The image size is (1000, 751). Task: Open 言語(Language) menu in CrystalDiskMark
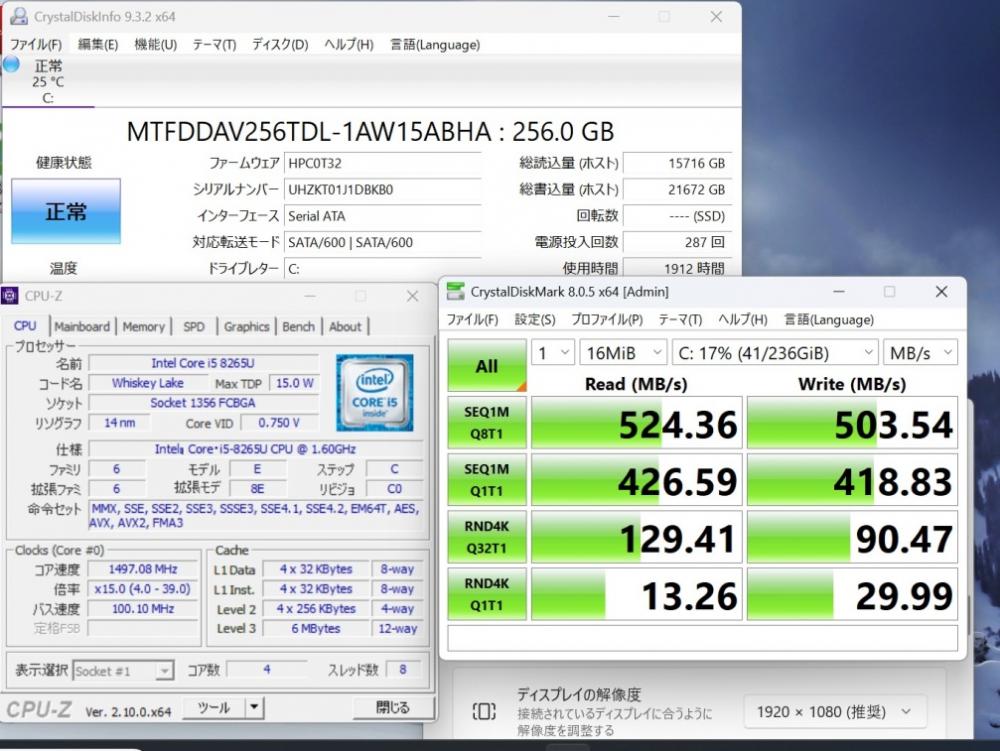828,319
